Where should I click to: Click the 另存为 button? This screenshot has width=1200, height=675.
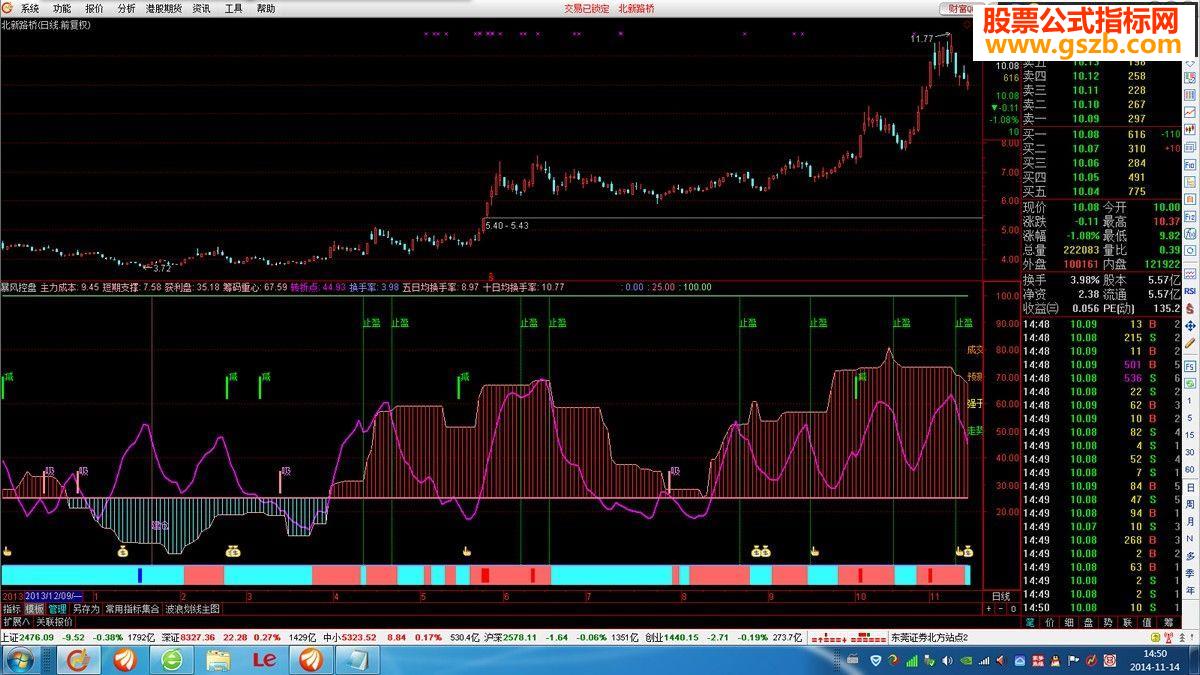(x=86, y=608)
